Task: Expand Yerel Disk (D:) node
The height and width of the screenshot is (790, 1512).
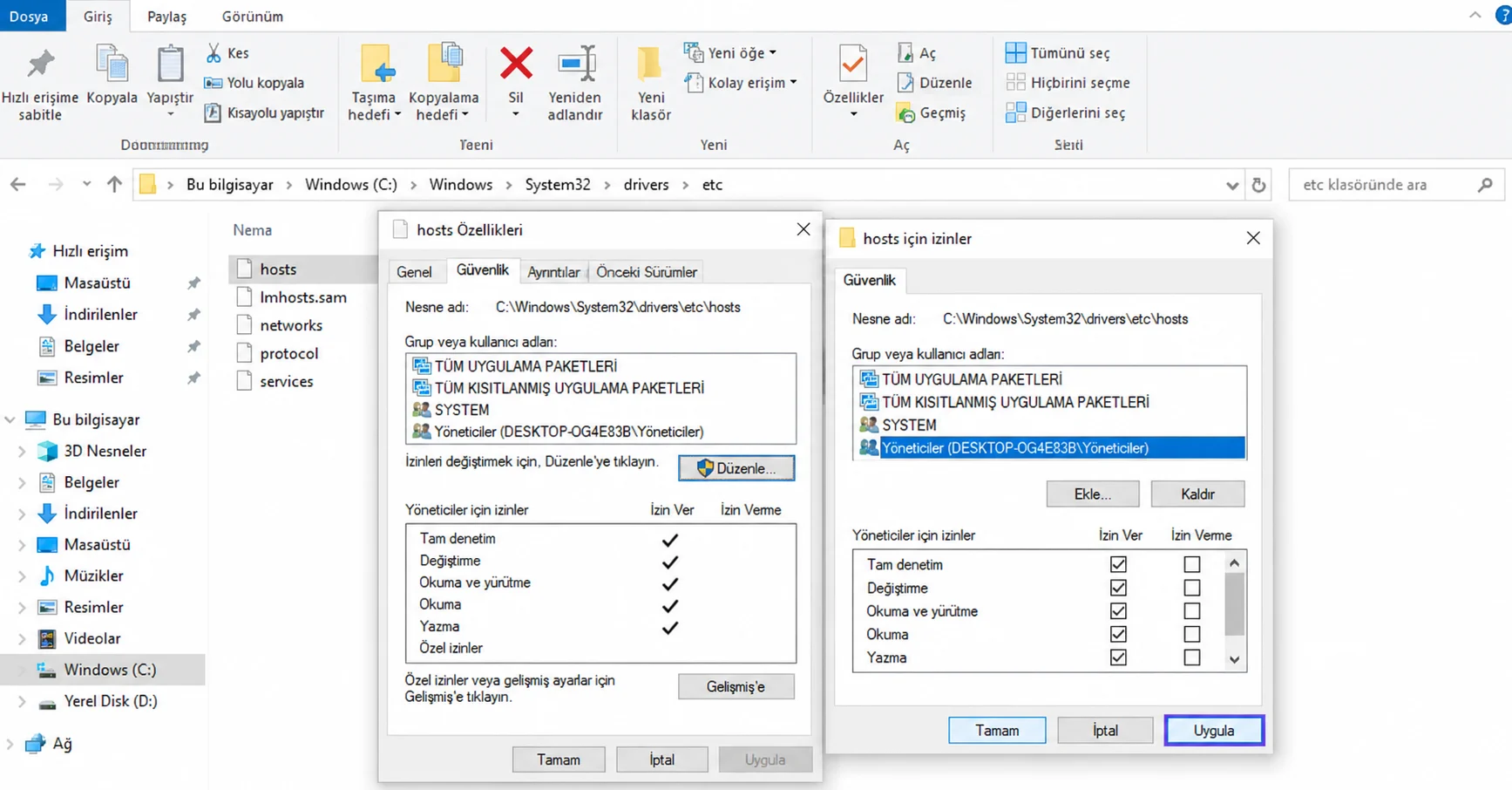Action: [x=22, y=702]
